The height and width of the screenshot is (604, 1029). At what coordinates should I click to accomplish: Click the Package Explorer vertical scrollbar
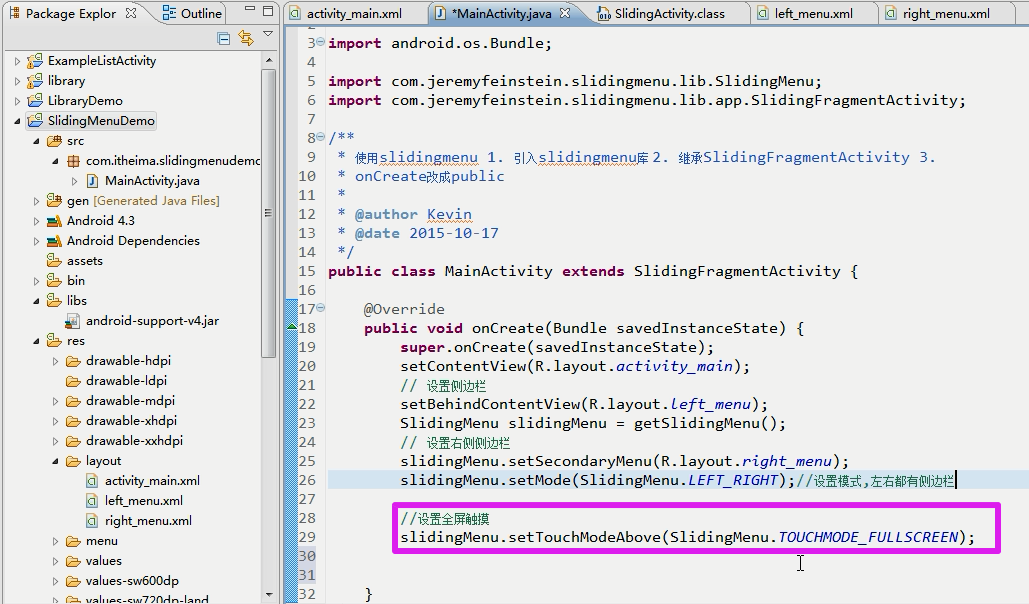coord(268,200)
